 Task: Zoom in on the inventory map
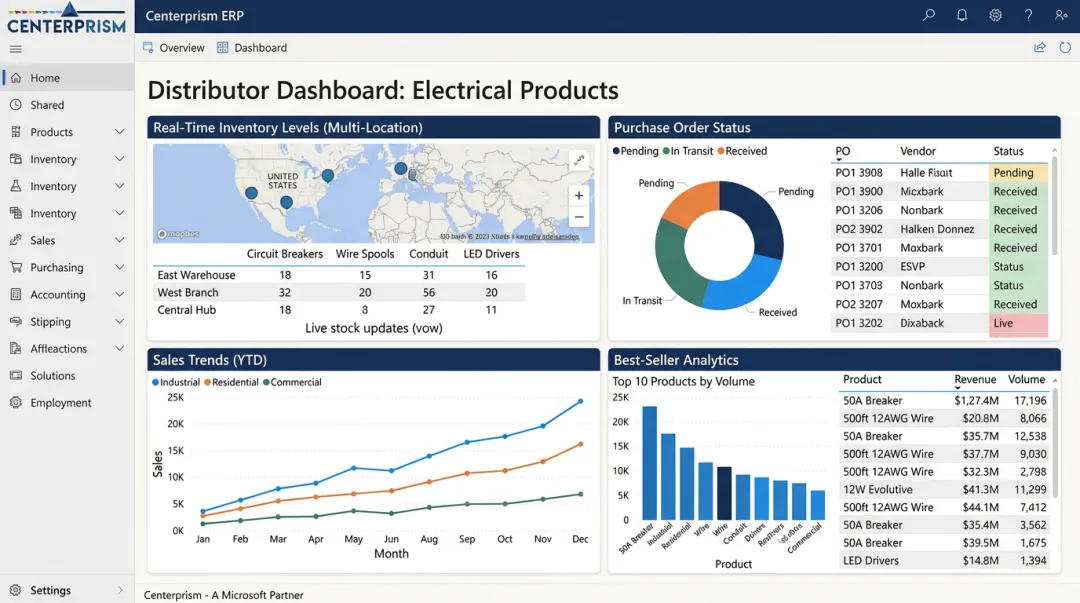579,196
